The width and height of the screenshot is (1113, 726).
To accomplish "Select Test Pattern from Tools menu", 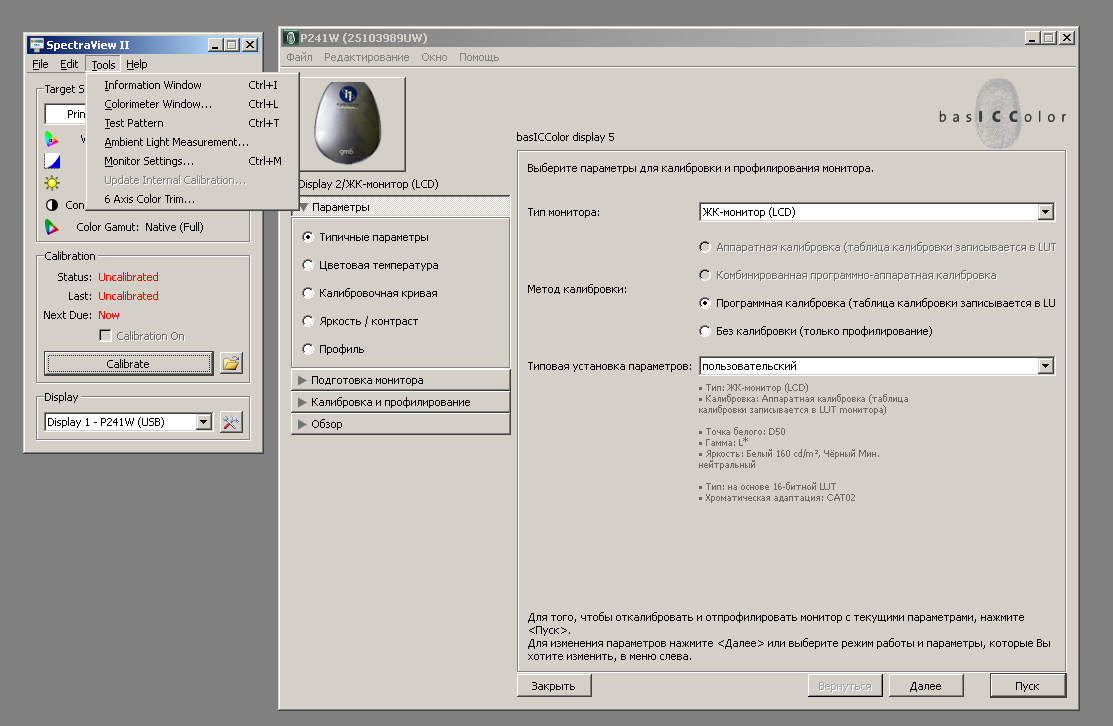I will 192,123.
